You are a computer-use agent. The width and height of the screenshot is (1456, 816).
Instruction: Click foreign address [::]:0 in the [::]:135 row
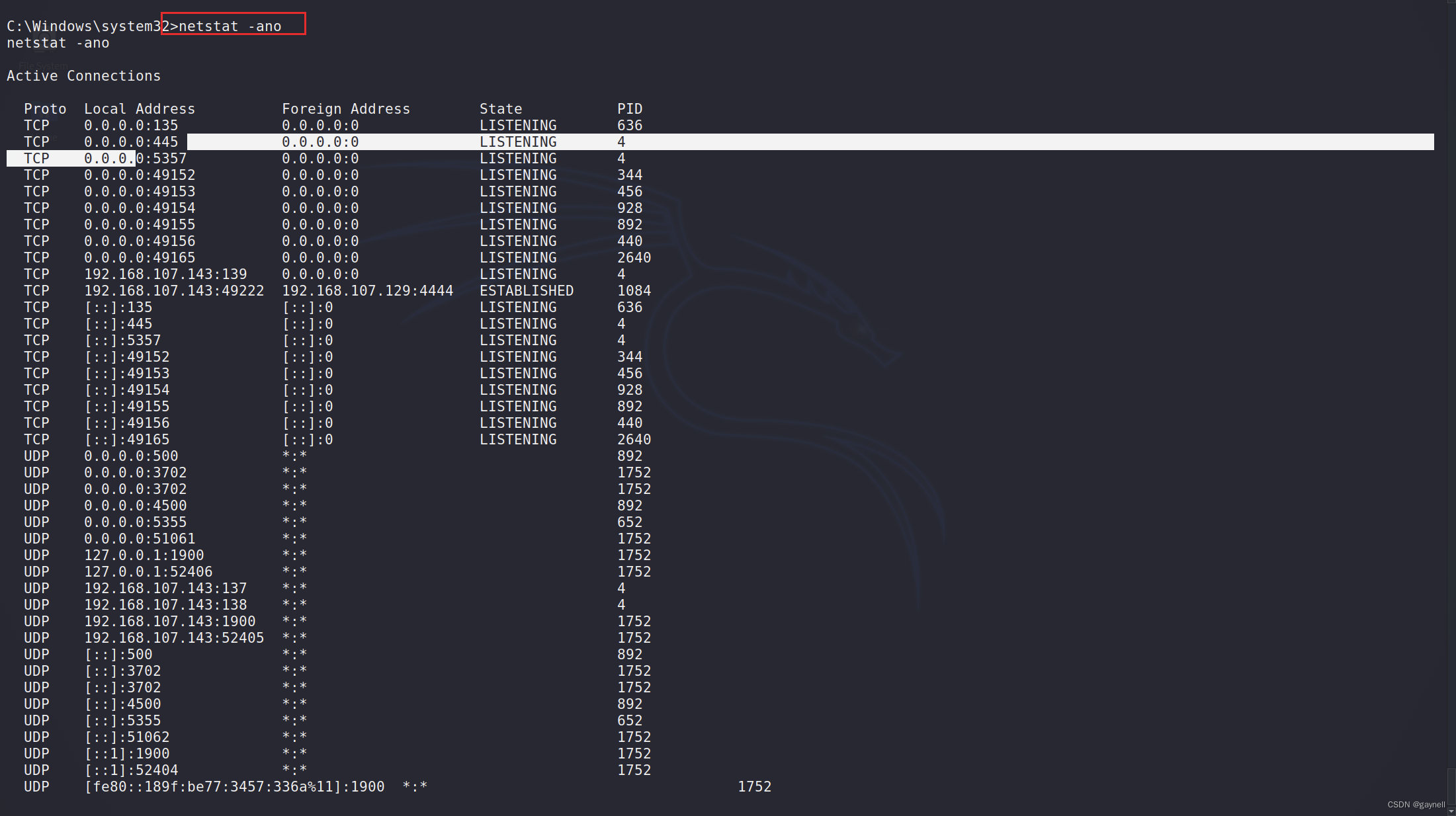(x=308, y=307)
